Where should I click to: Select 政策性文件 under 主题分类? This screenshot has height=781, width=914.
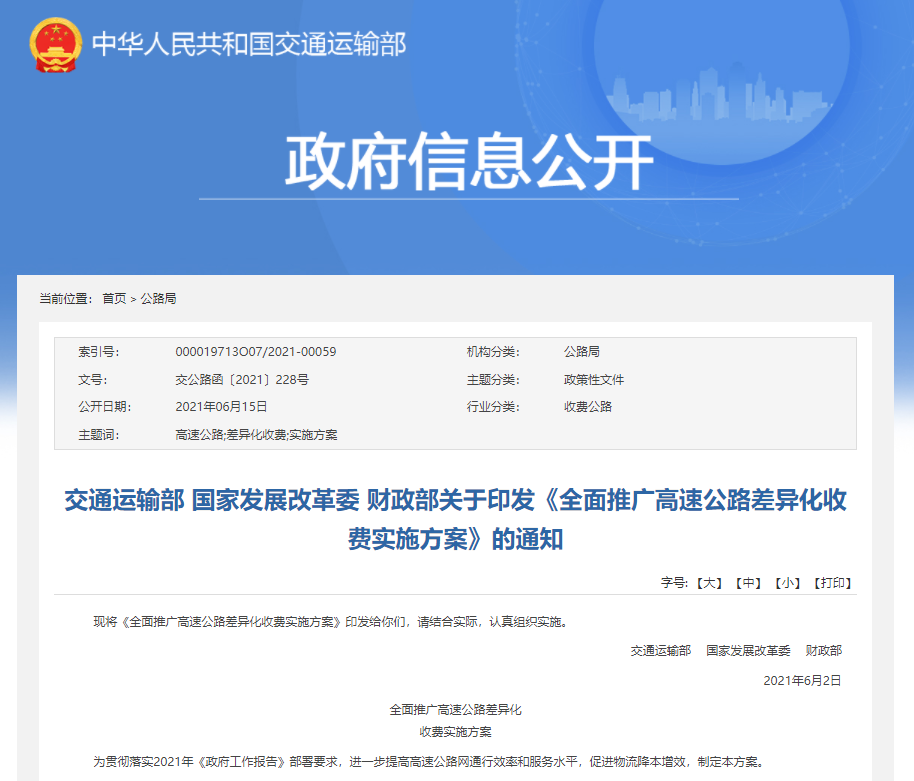click(592, 380)
